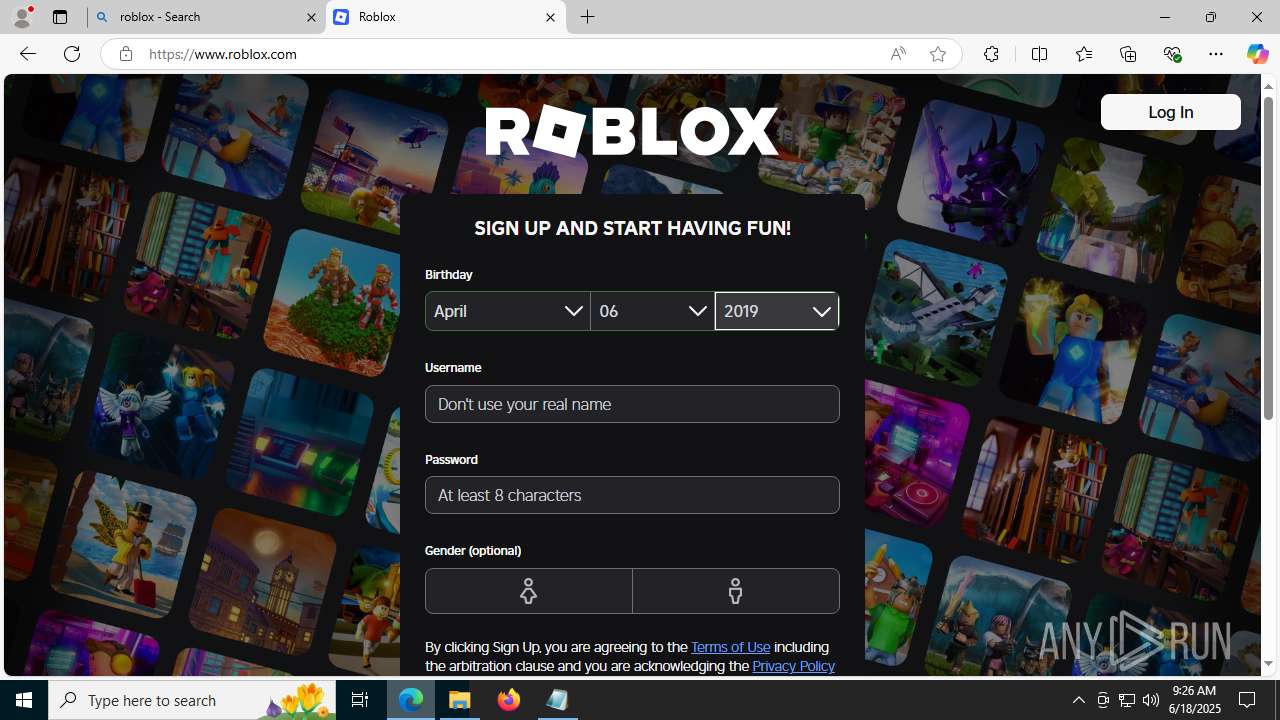Open the Collections icon
The height and width of the screenshot is (720, 1280).
coord(1128,54)
